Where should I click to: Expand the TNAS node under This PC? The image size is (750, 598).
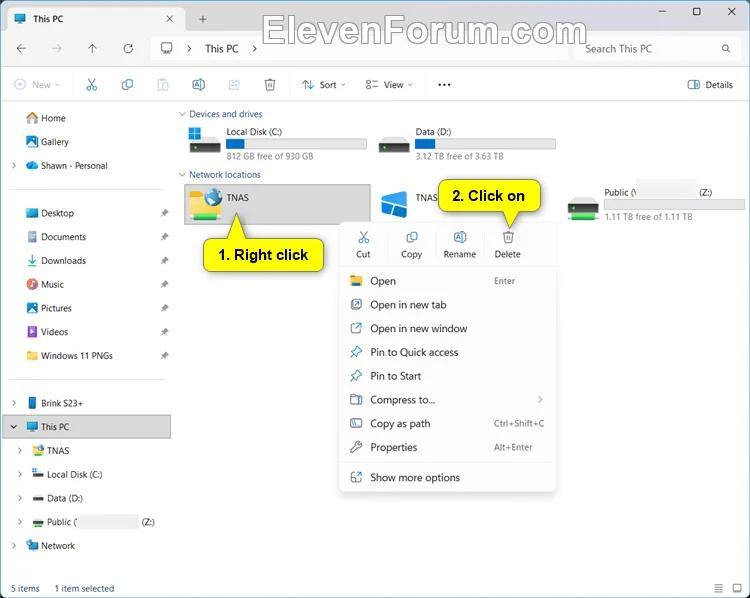(x=20, y=451)
